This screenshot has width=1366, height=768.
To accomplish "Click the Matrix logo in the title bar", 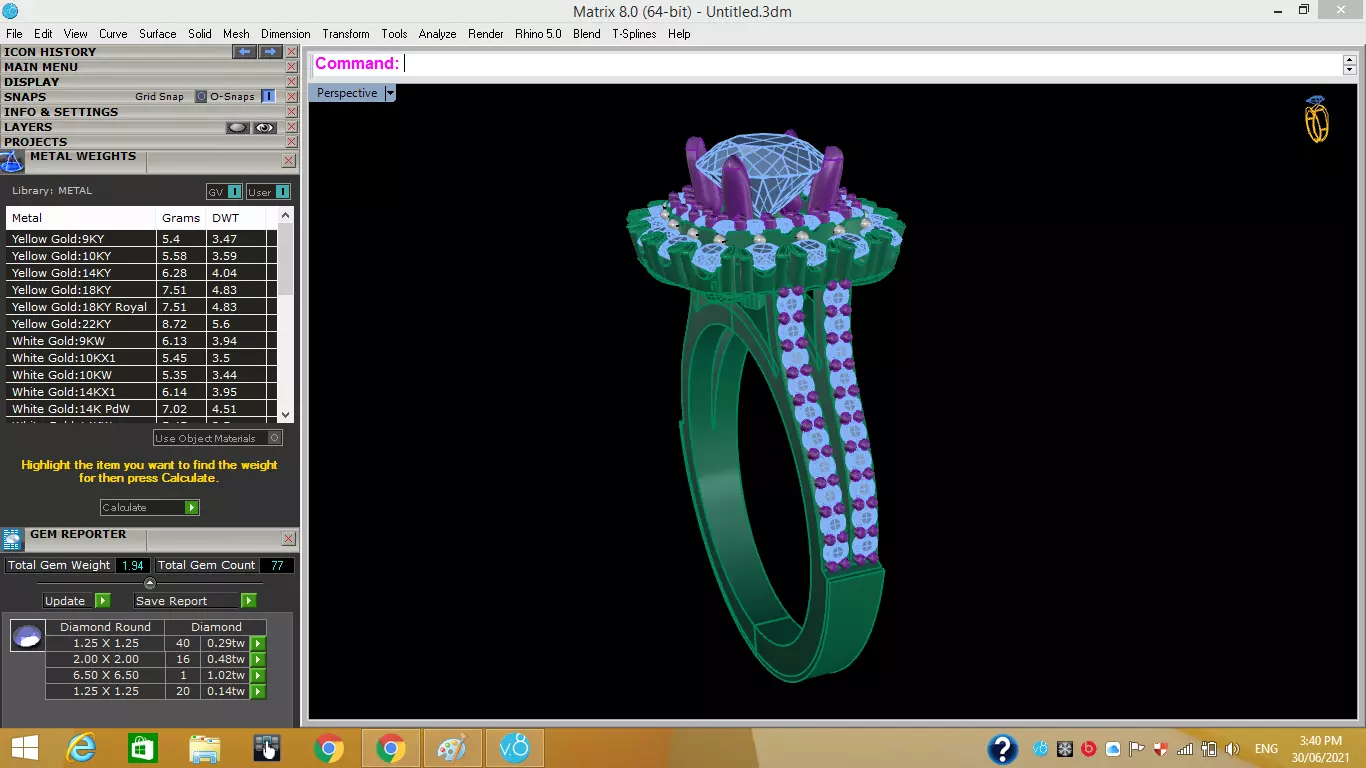I will click(11, 11).
